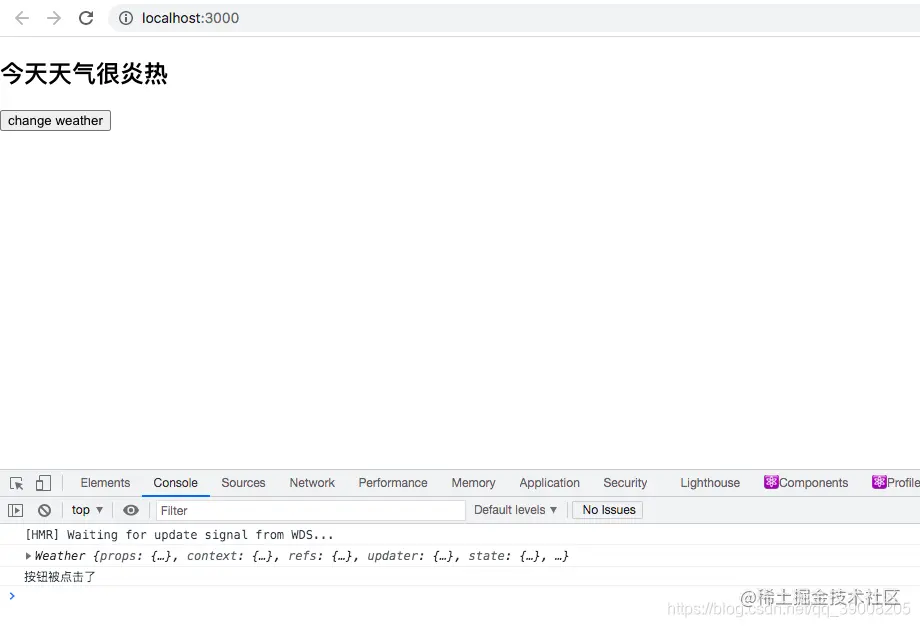The width and height of the screenshot is (920, 627).
Task: Open the Security tab
Action: click(x=625, y=483)
